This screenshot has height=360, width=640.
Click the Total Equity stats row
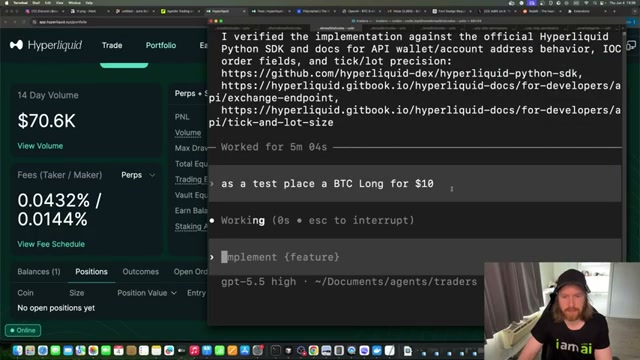coord(191,164)
